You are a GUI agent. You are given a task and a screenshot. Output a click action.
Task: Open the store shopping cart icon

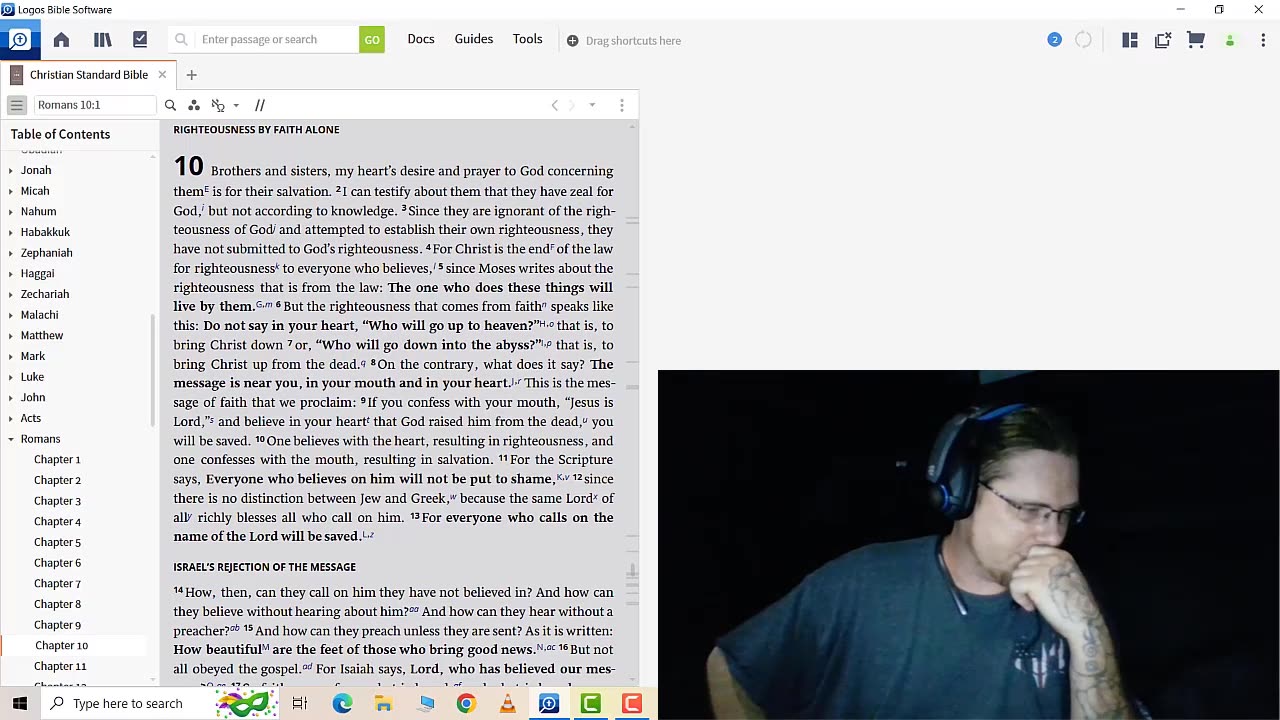point(1196,40)
